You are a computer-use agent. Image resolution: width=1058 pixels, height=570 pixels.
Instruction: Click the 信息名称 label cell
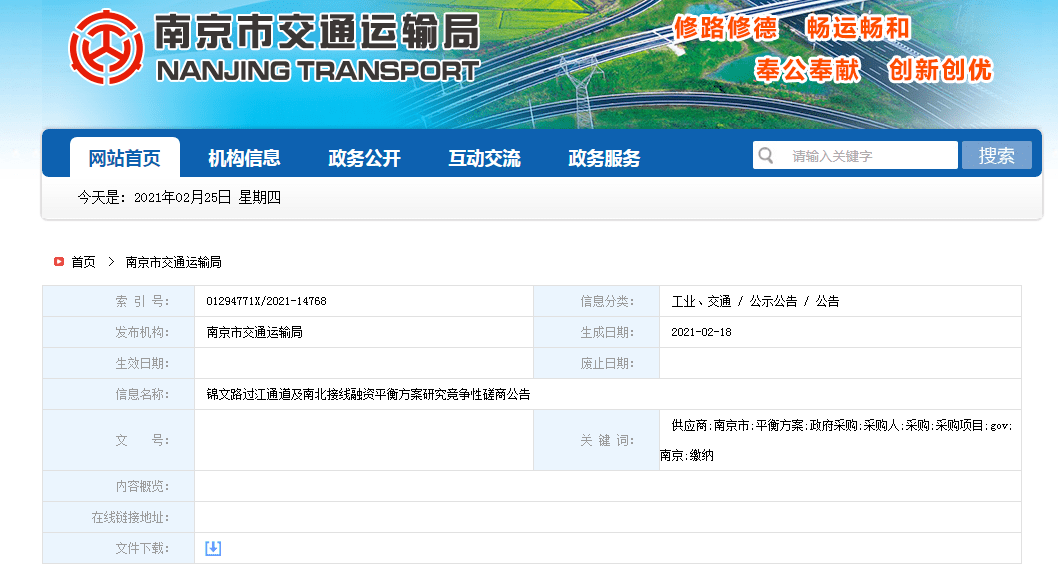[119, 394]
